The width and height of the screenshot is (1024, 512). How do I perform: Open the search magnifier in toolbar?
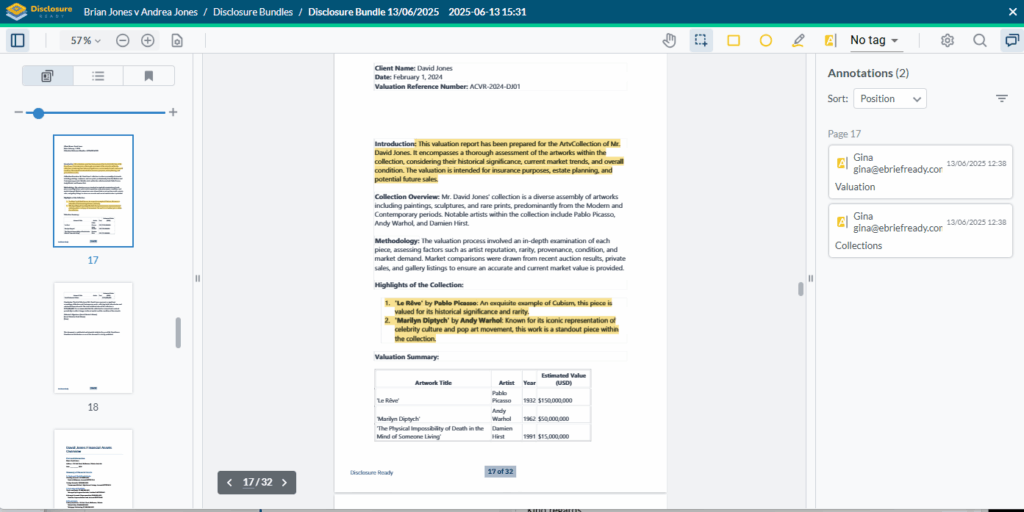coord(979,41)
